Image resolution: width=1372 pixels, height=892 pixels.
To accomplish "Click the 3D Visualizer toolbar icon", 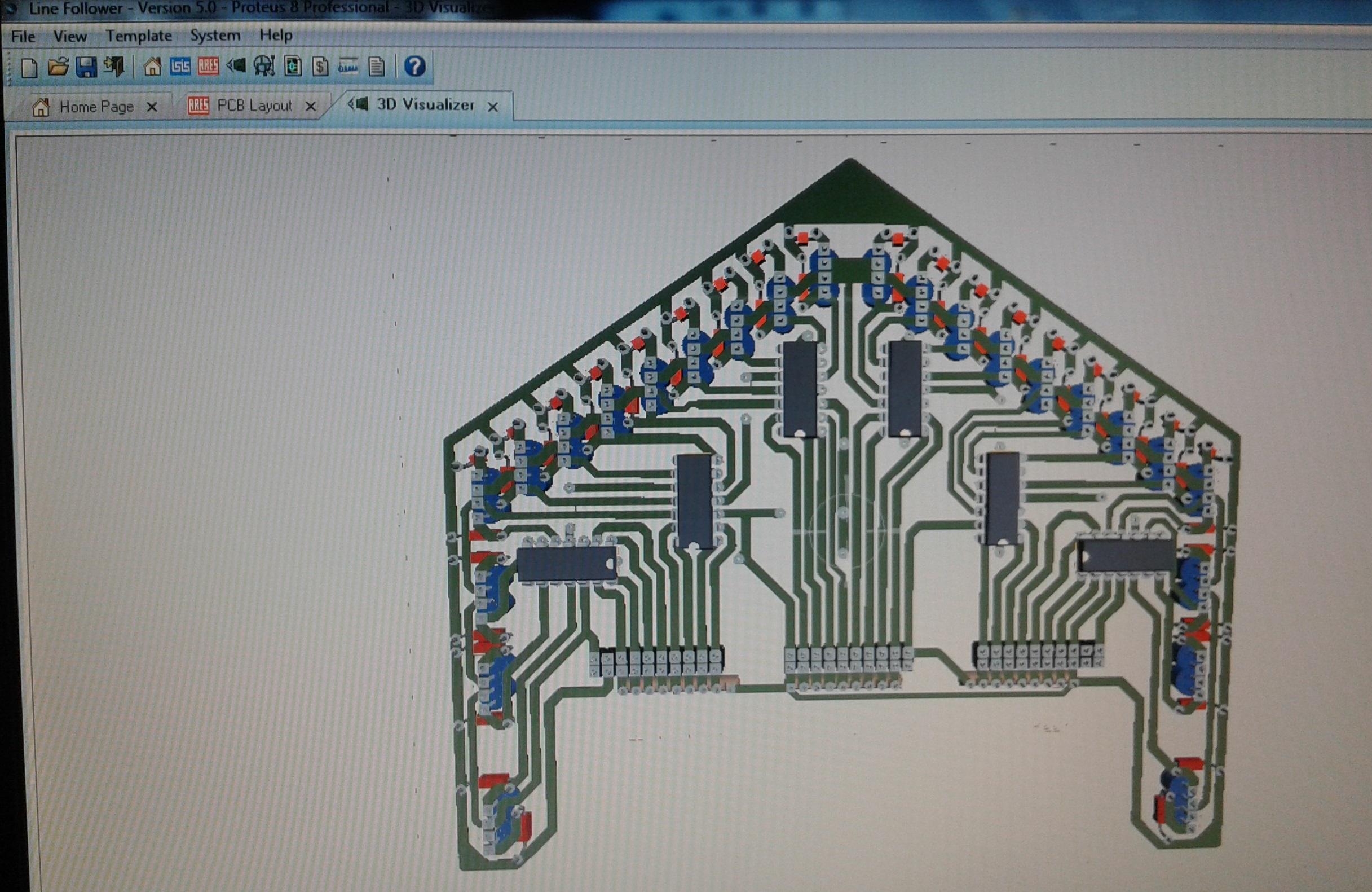I will coord(237,68).
